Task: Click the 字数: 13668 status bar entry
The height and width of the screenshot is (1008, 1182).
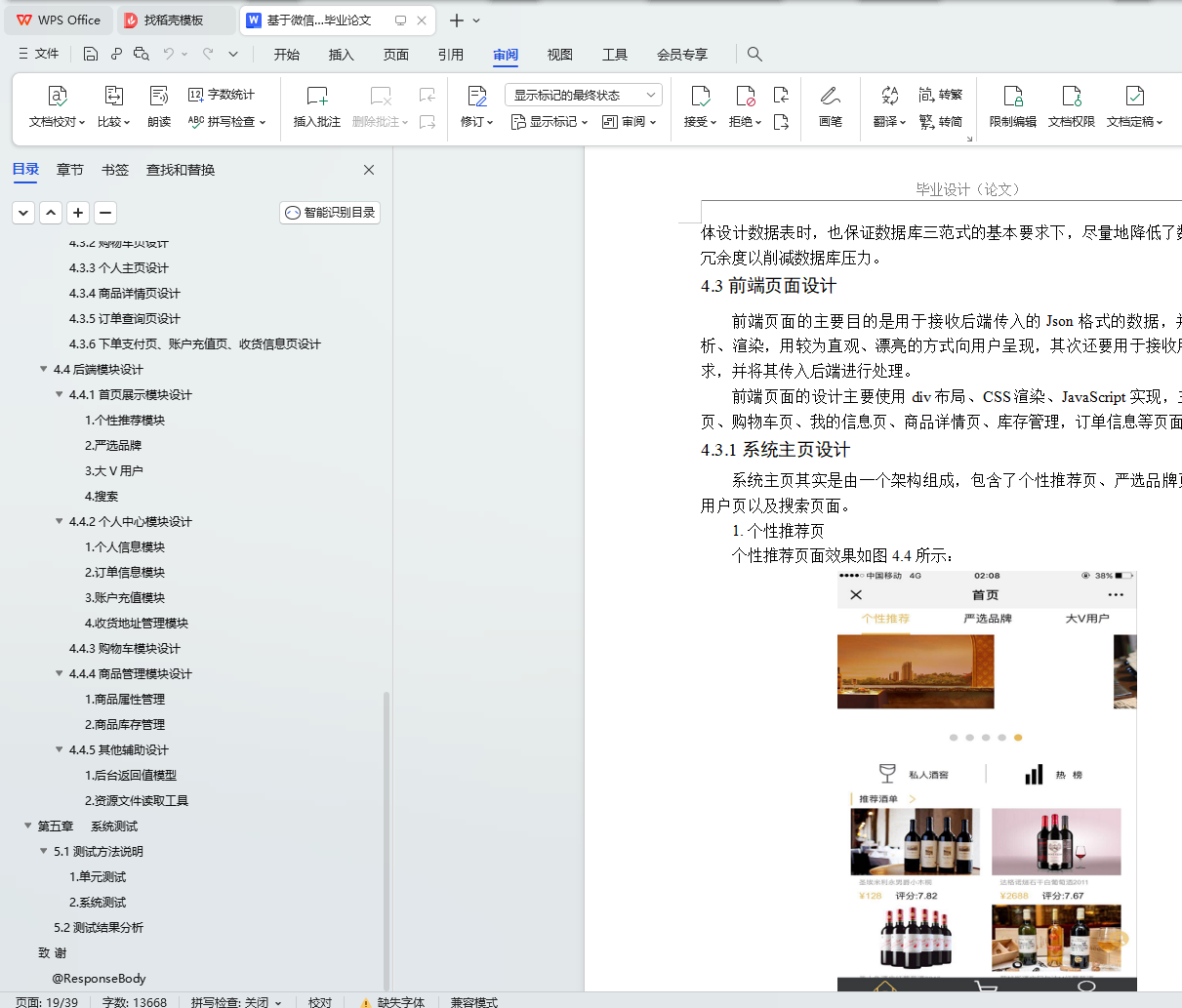Action: (x=135, y=1001)
